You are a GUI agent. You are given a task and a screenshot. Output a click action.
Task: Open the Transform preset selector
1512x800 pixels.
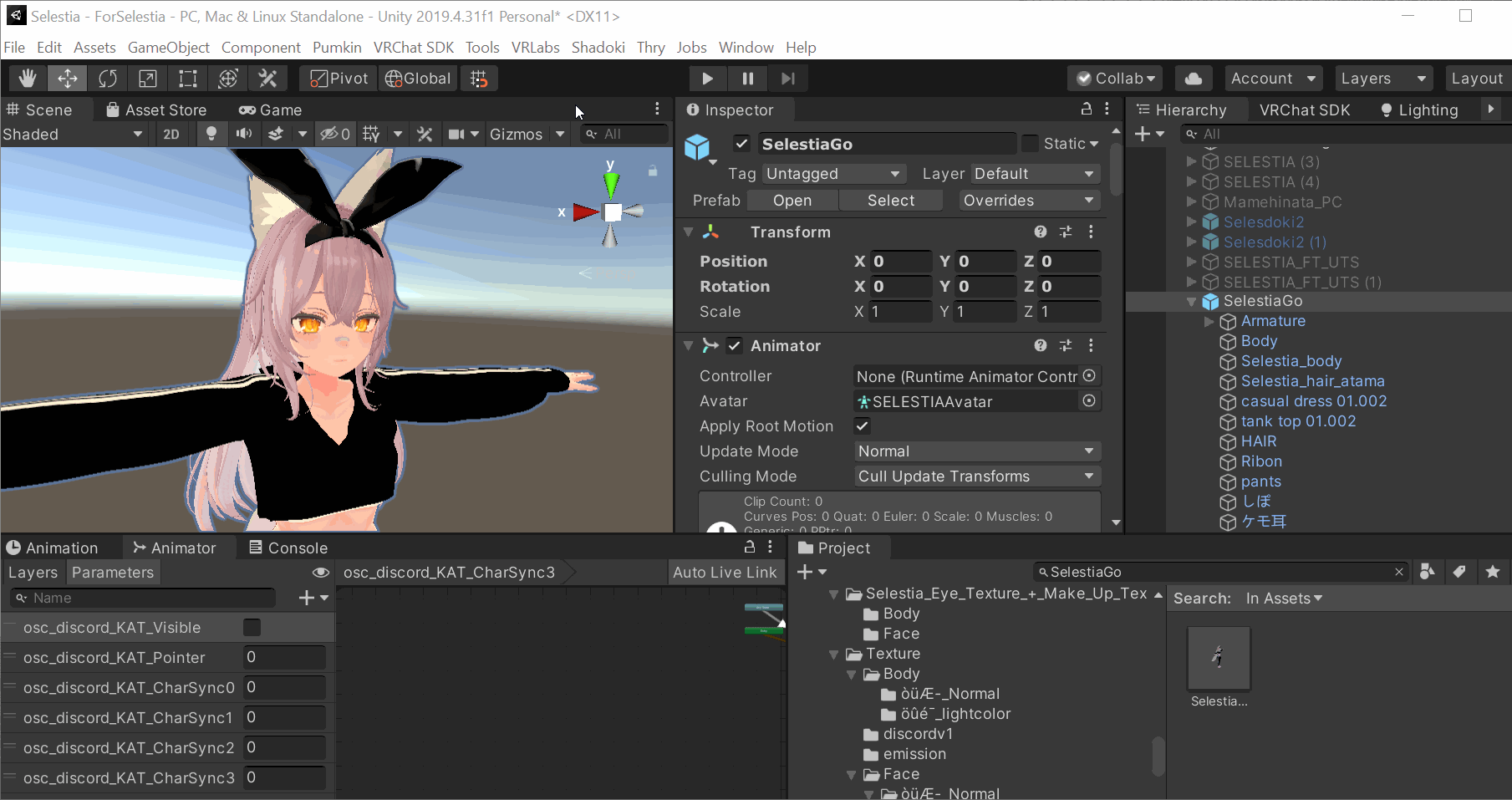click(1066, 232)
